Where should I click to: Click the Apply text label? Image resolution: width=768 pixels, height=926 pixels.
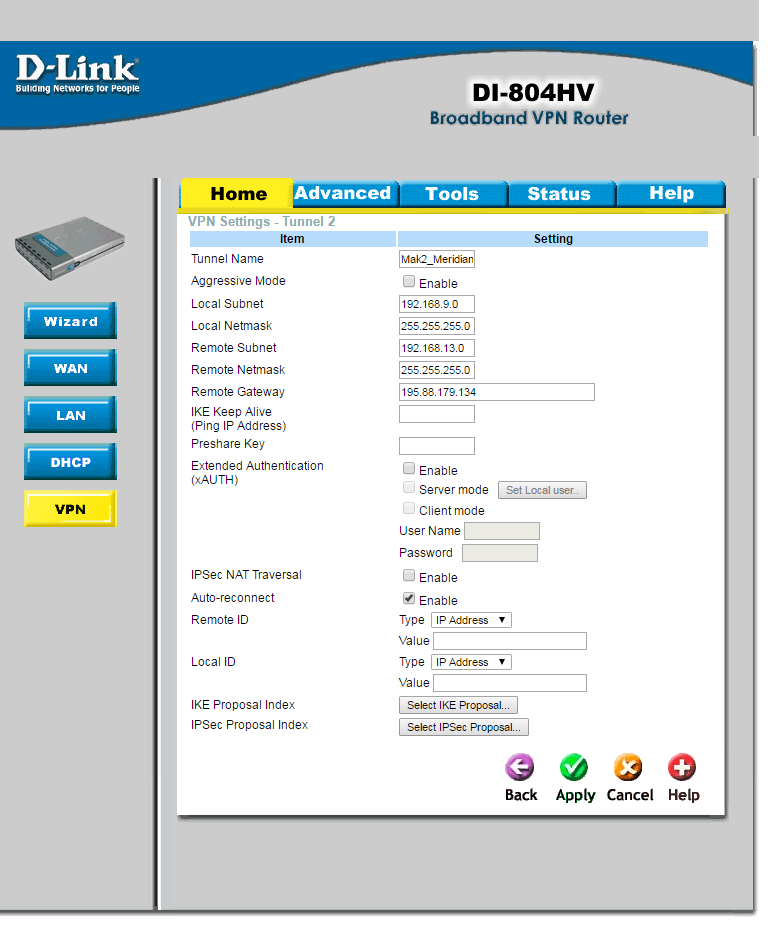(x=575, y=795)
